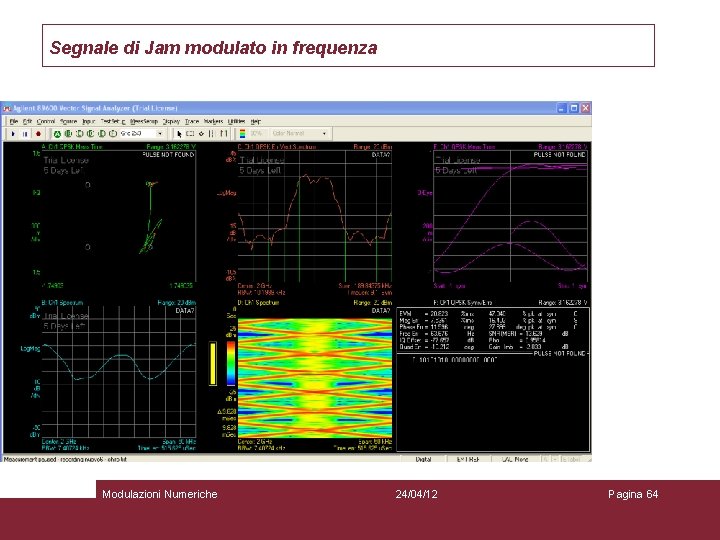Screen dimensions: 720x540
Task: Start the measurement with the play button
Action: pos(13,134)
